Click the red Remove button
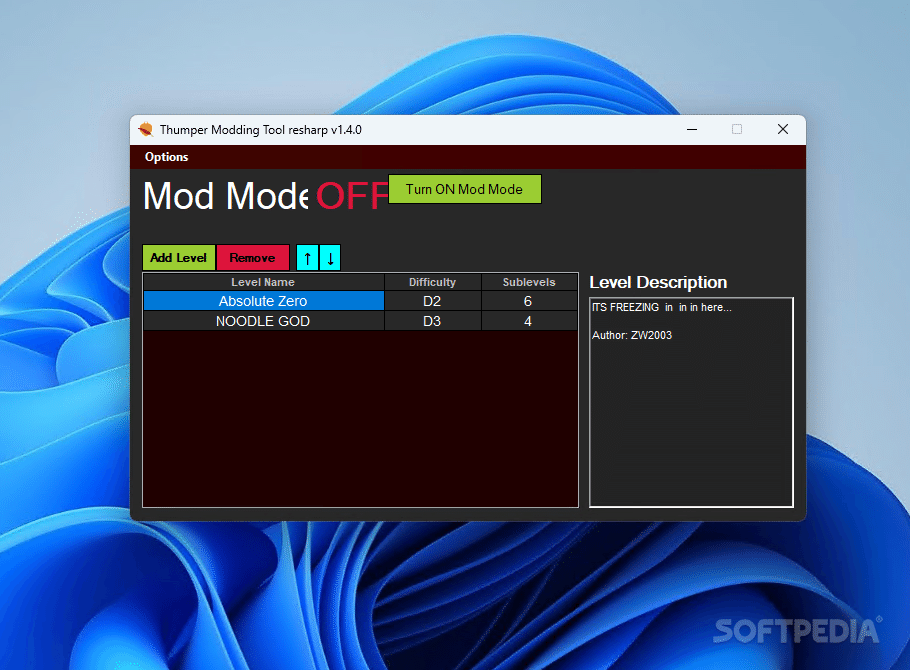This screenshot has height=670, width=910. click(x=252, y=258)
